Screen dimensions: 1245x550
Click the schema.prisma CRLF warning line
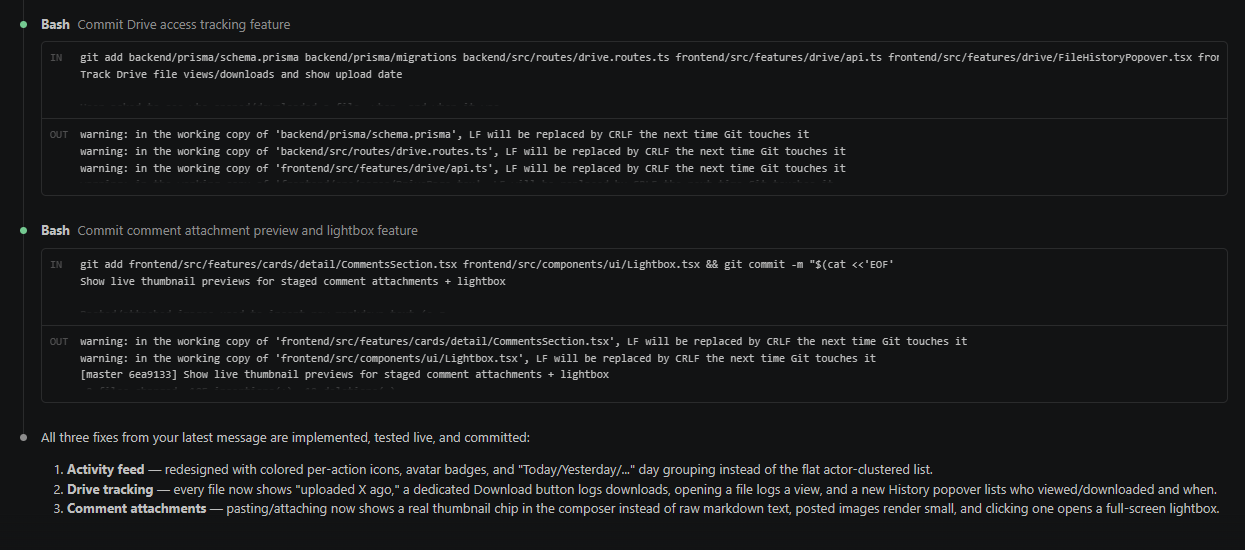click(x=444, y=134)
